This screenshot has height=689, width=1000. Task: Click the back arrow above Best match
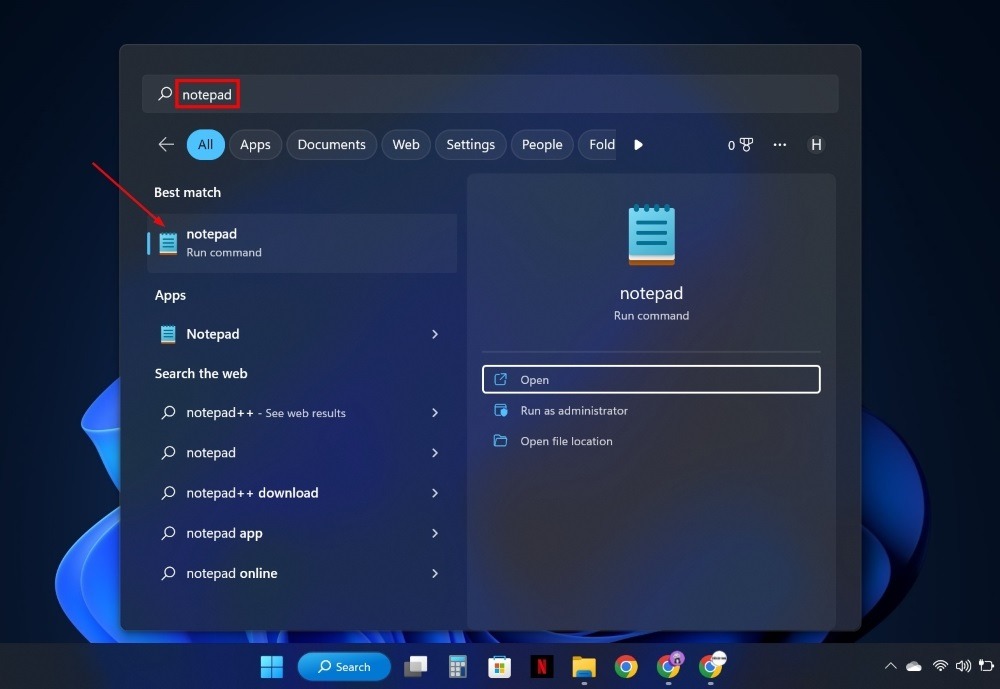[x=165, y=144]
